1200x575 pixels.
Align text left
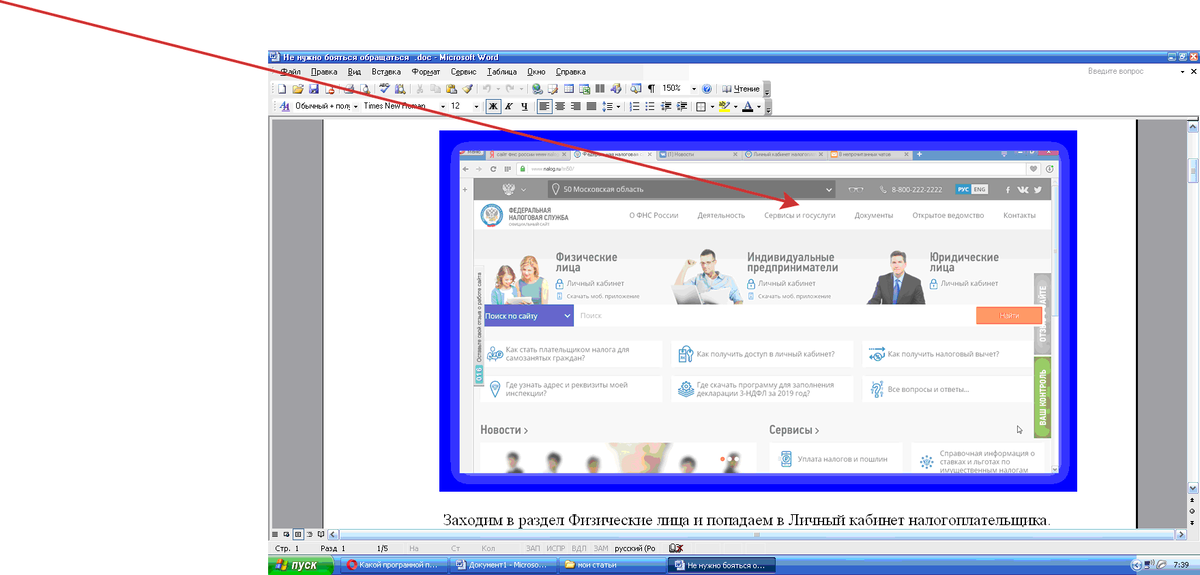point(544,106)
